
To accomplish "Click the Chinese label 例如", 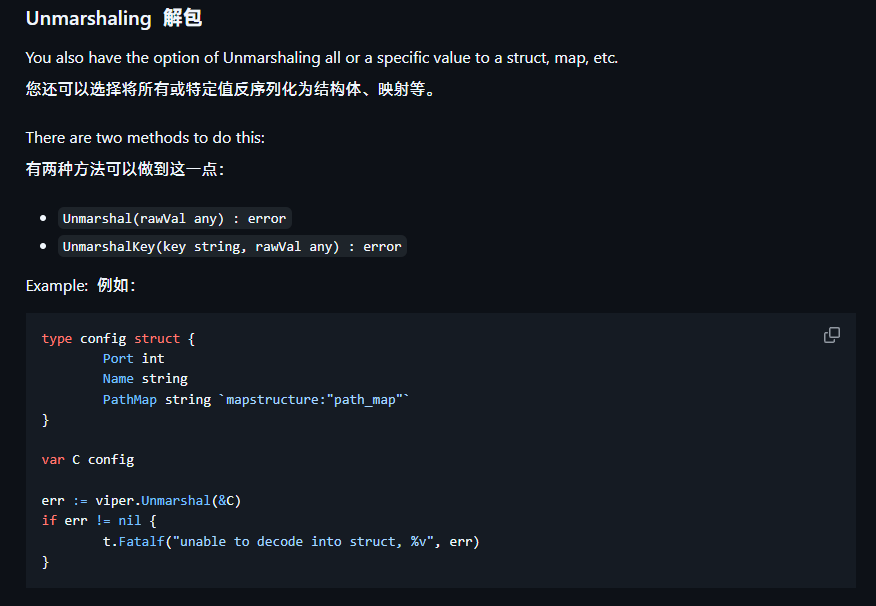I will [115, 286].
